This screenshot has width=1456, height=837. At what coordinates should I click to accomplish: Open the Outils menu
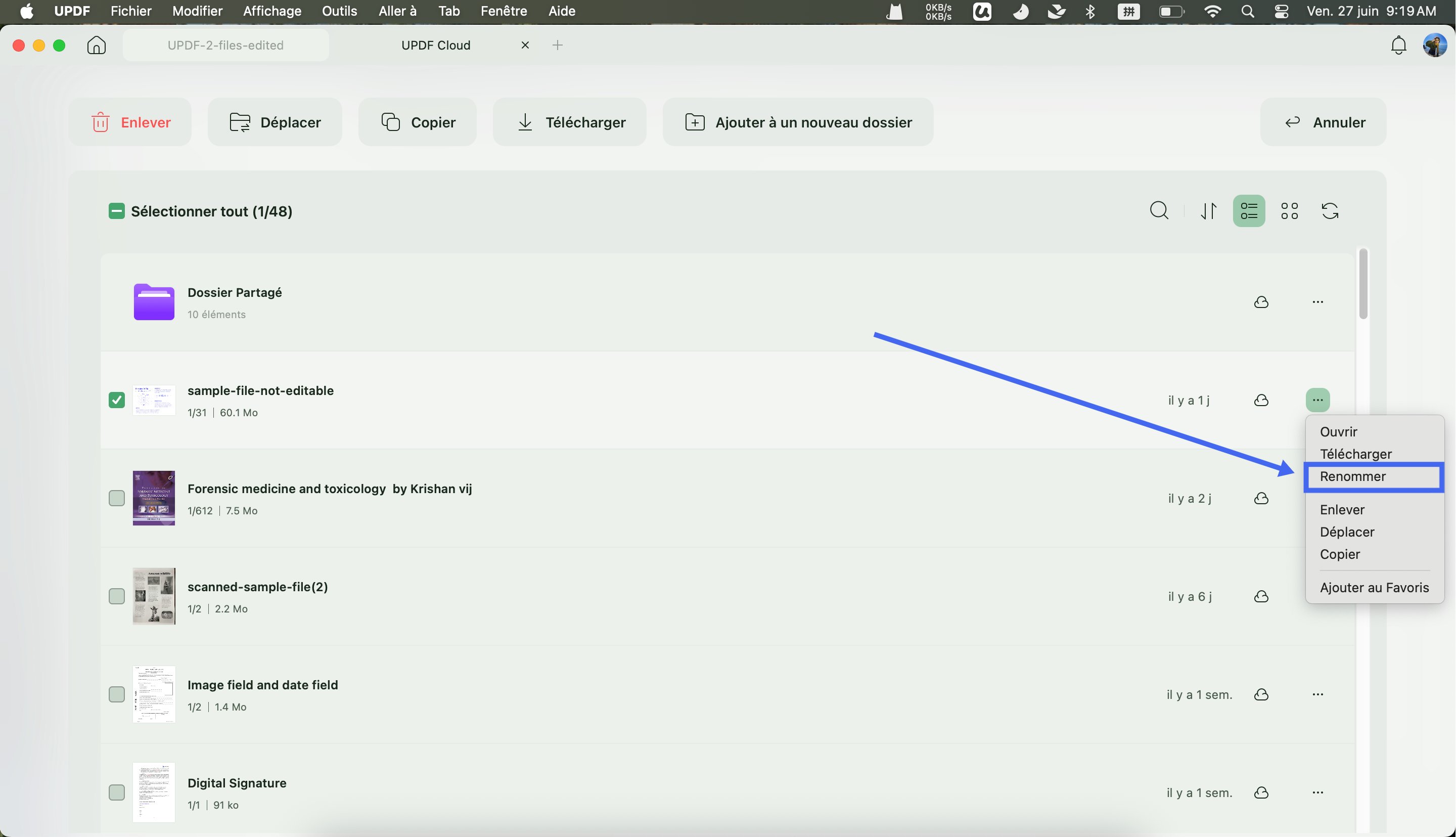click(340, 11)
